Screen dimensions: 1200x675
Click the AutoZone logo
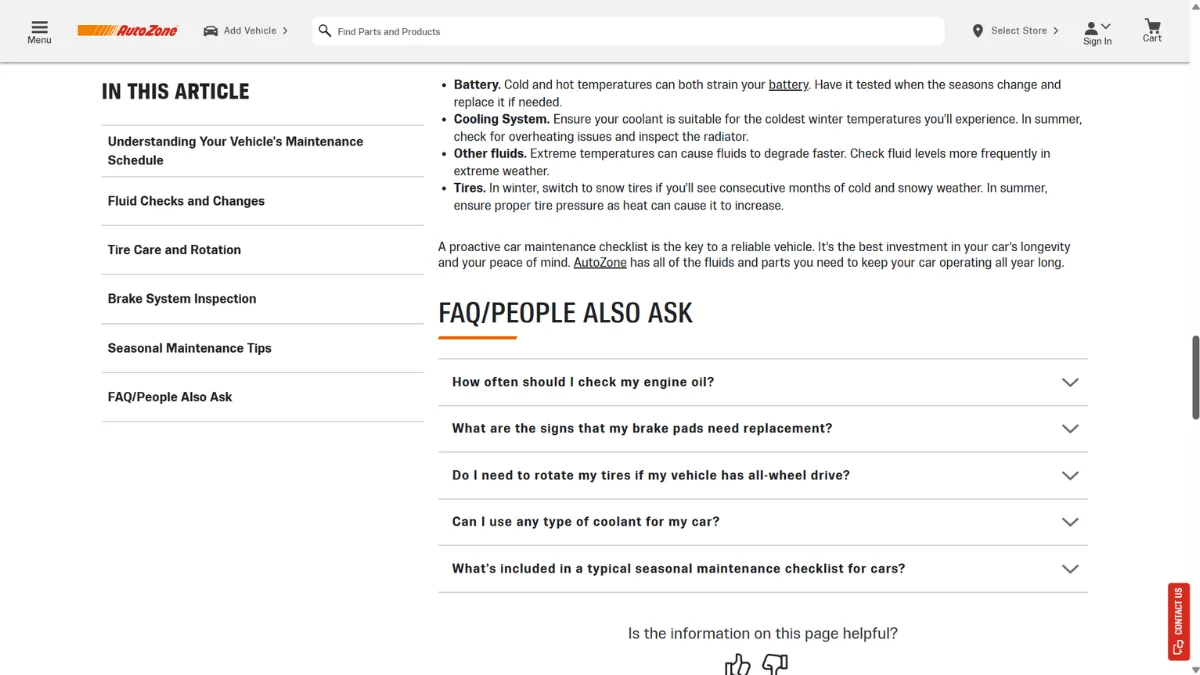tap(128, 31)
